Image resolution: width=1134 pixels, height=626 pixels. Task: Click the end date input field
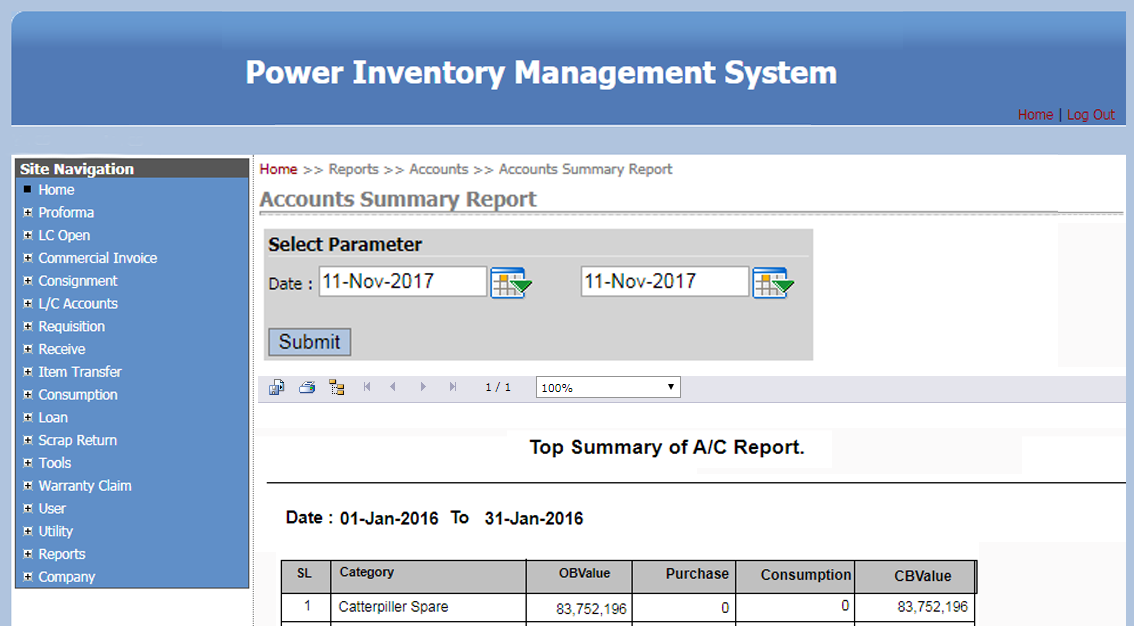coord(664,282)
